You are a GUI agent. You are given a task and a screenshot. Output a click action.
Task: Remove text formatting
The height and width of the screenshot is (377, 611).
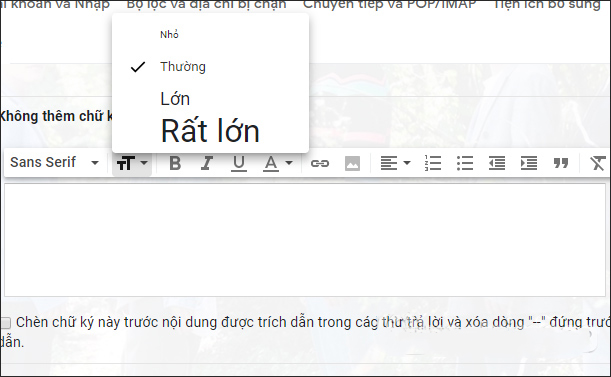tap(597, 163)
